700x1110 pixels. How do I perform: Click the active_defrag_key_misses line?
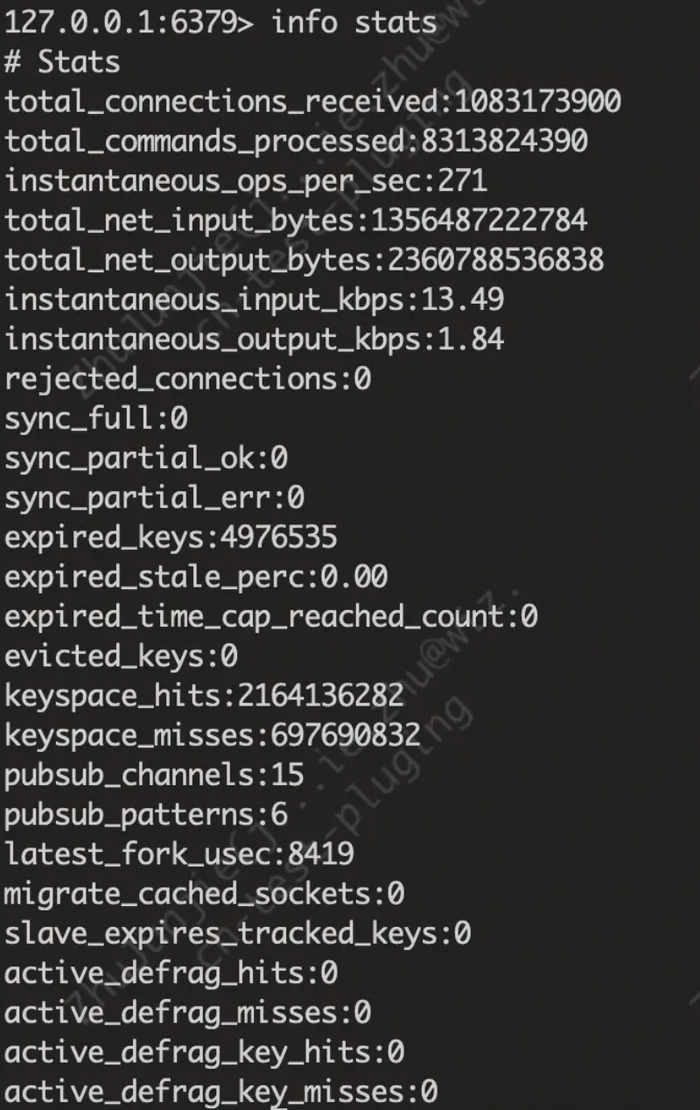[221, 1093]
